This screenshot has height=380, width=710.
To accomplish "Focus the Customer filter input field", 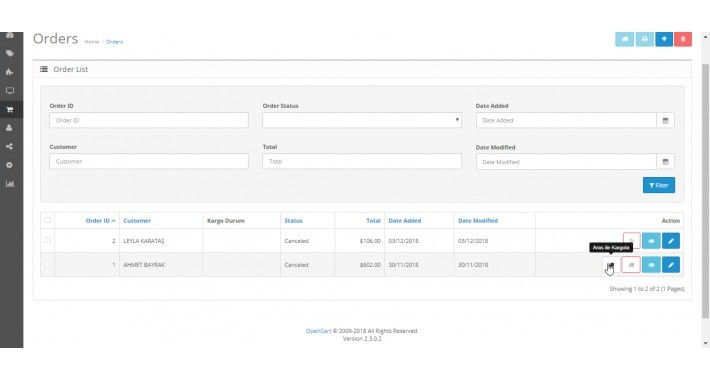I will pos(149,161).
